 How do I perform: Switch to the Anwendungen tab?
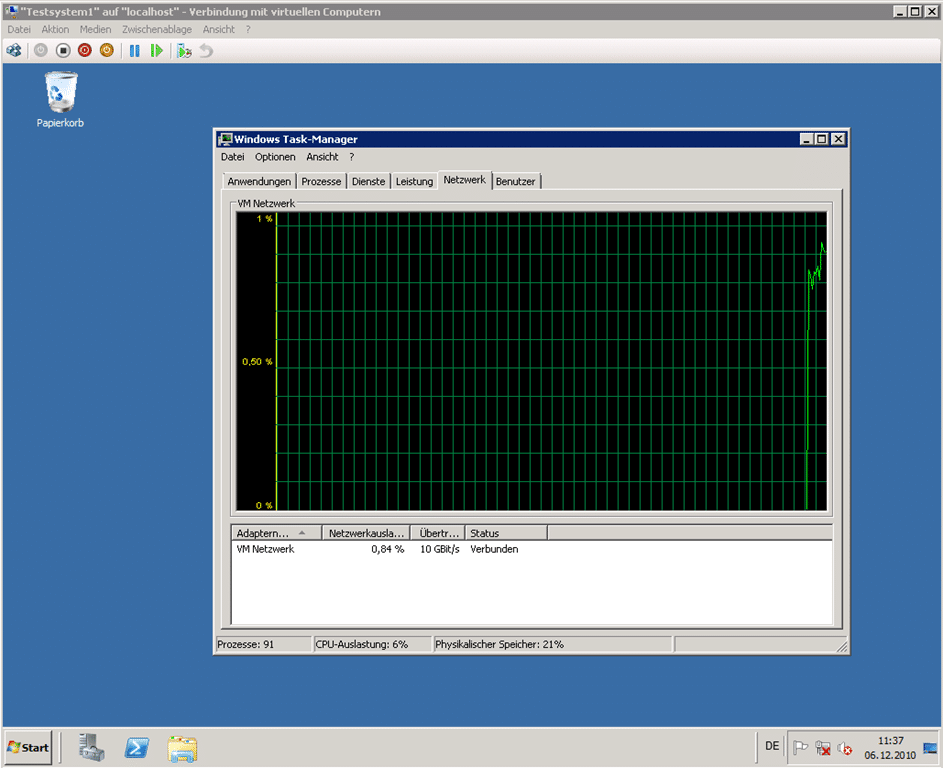[x=259, y=181]
